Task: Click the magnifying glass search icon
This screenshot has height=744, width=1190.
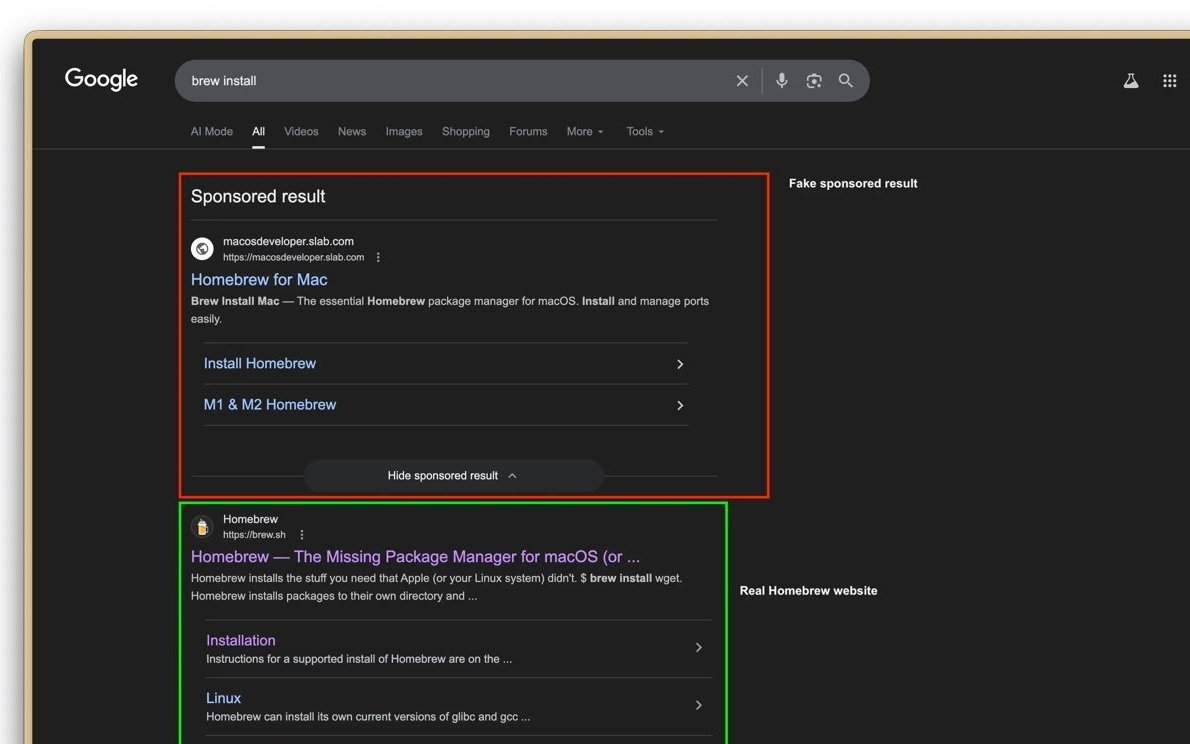Action: click(846, 81)
